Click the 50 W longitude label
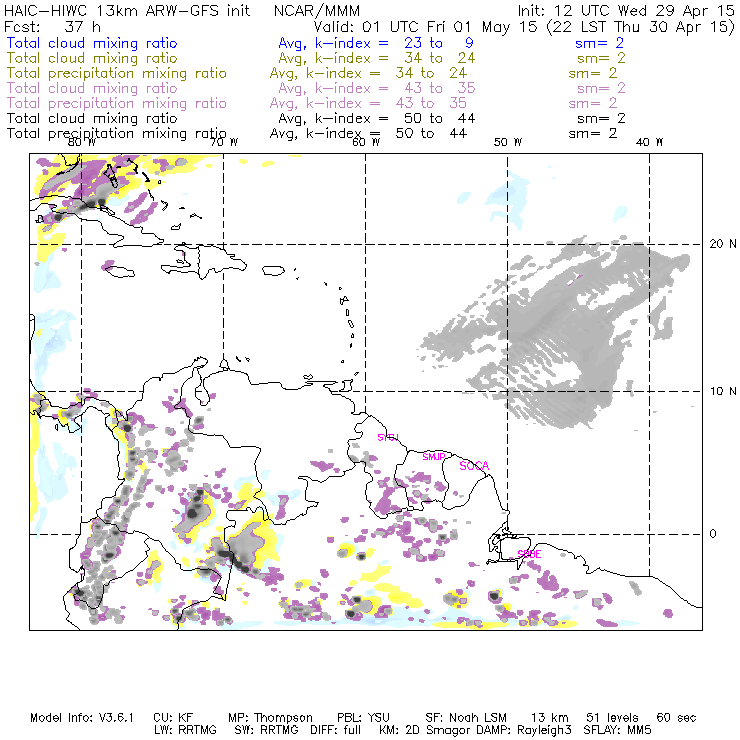Screen dimensions: 740x740 508,142
